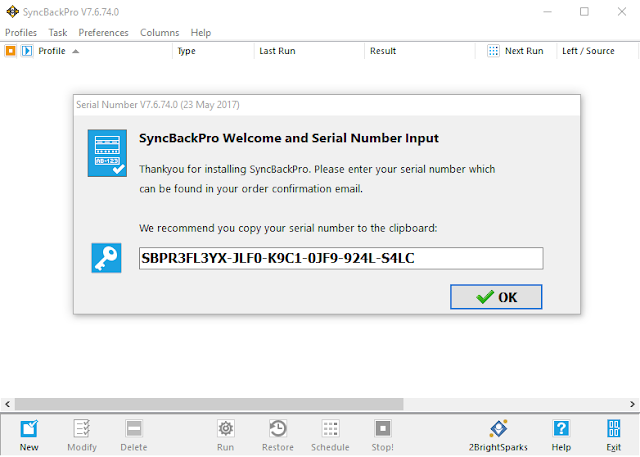640x457 pixels.
Task: Click the Delete profile icon
Action: [134, 429]
